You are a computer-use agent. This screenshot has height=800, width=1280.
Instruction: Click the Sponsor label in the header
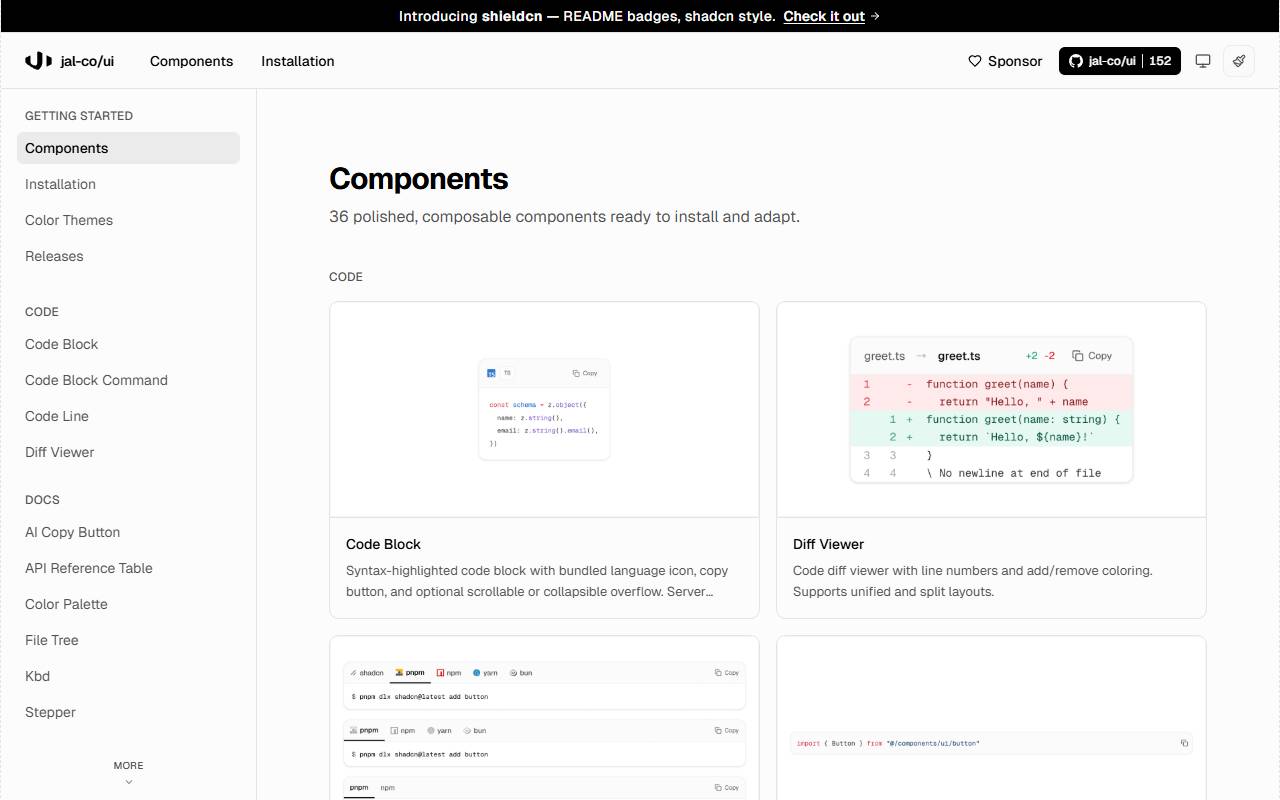click(1015, 61)
